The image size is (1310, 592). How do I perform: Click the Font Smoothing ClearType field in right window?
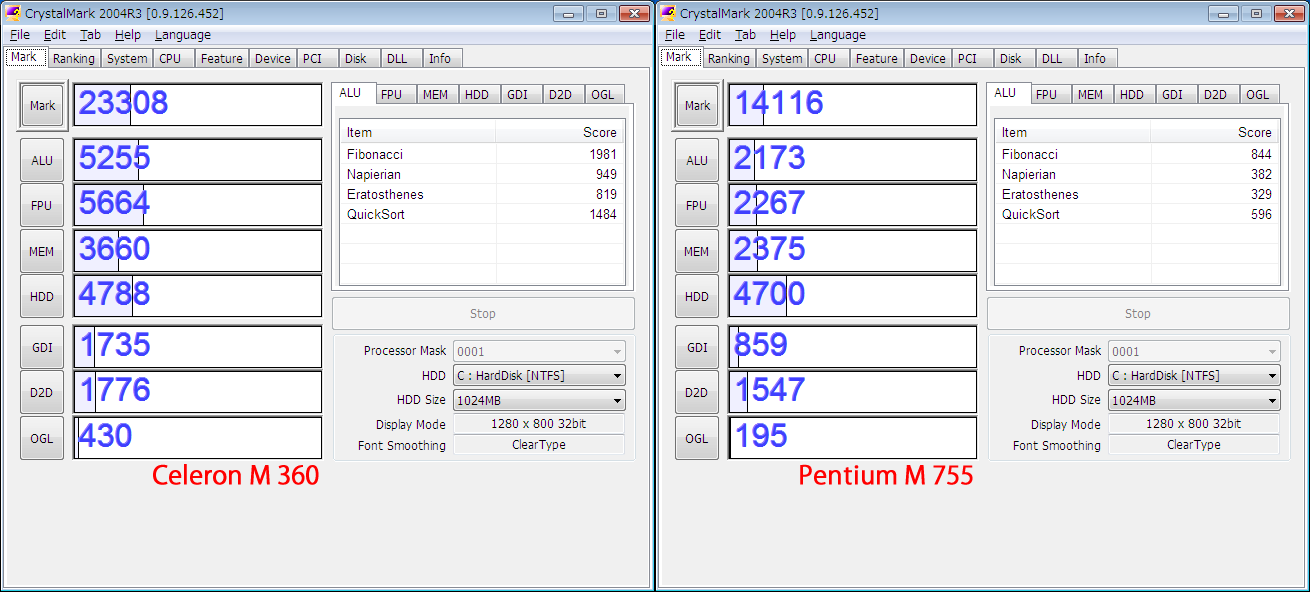click(x=1194, y=445)
